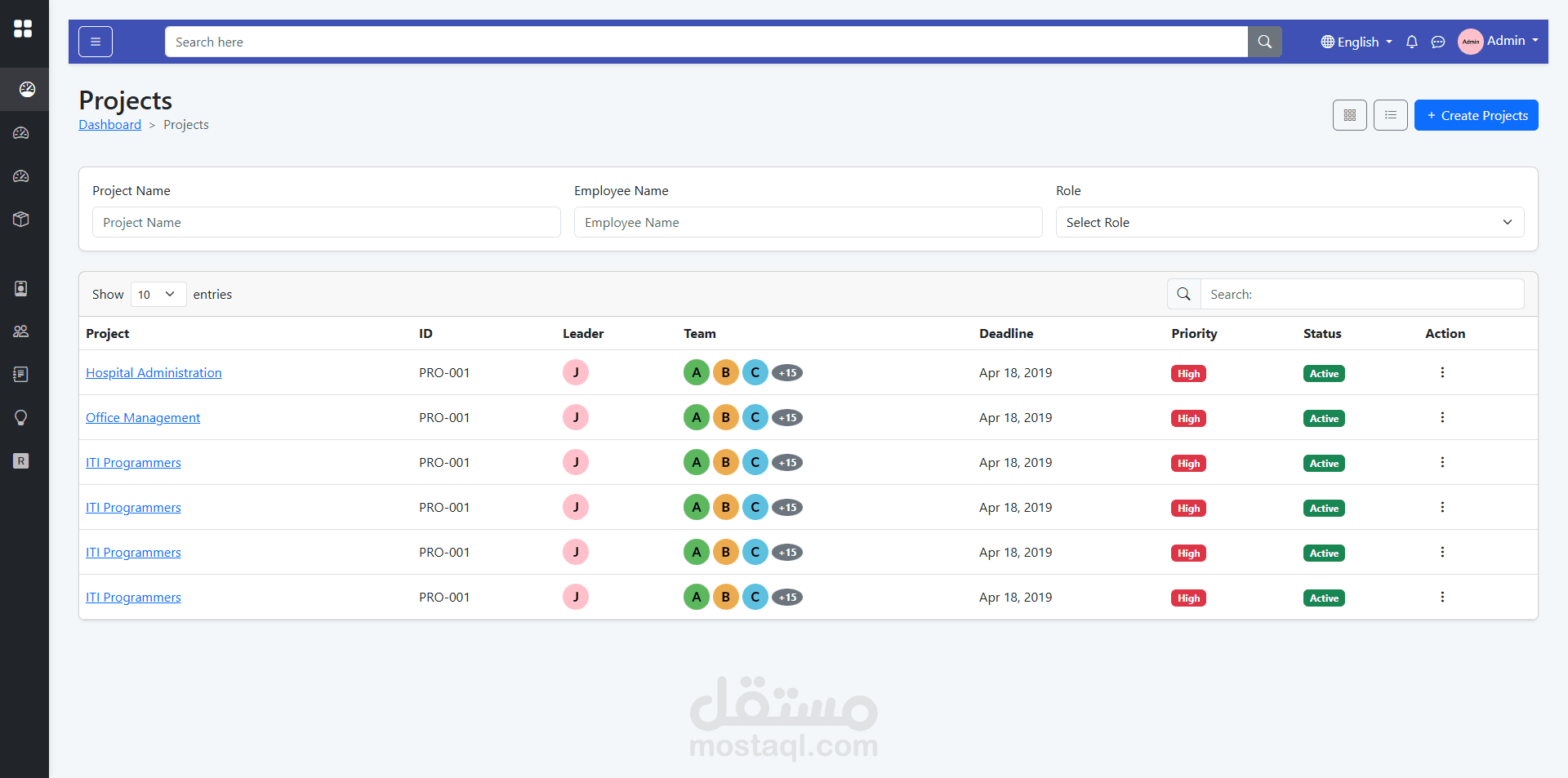Click the Active status badge for Office Management
This screenshot has height=778, width=1568.
[x=1324, y=419]
